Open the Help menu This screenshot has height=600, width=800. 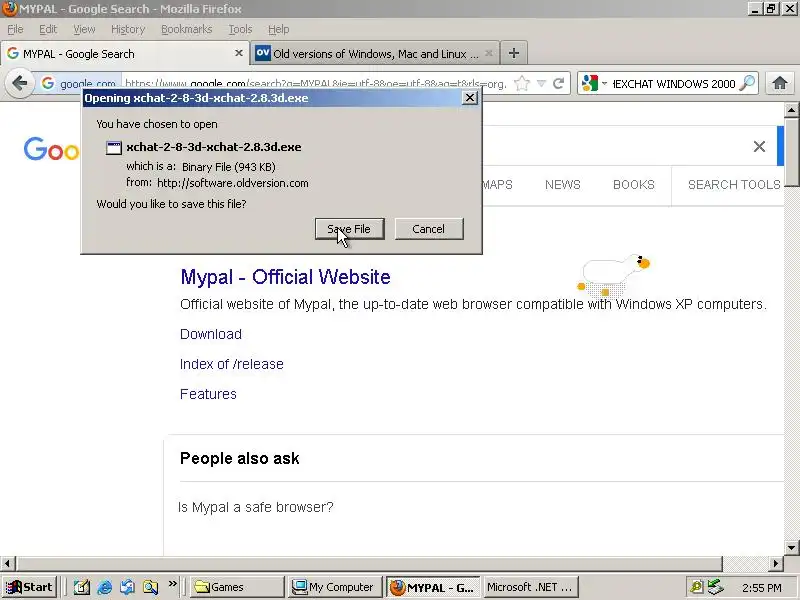pyautogui.click(x=279, y=29)
